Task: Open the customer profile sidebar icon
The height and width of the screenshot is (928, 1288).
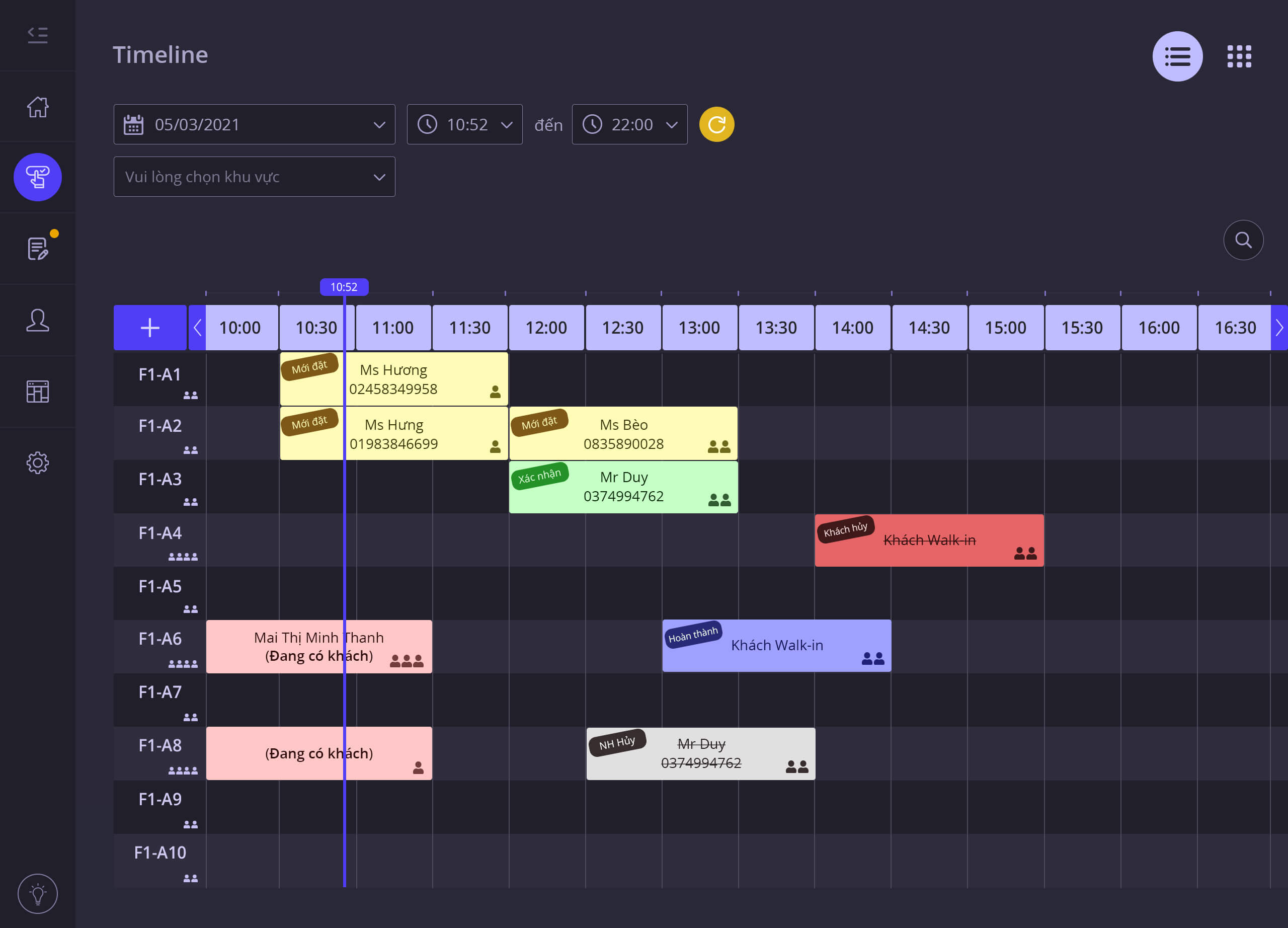Action: pos(37,320)
